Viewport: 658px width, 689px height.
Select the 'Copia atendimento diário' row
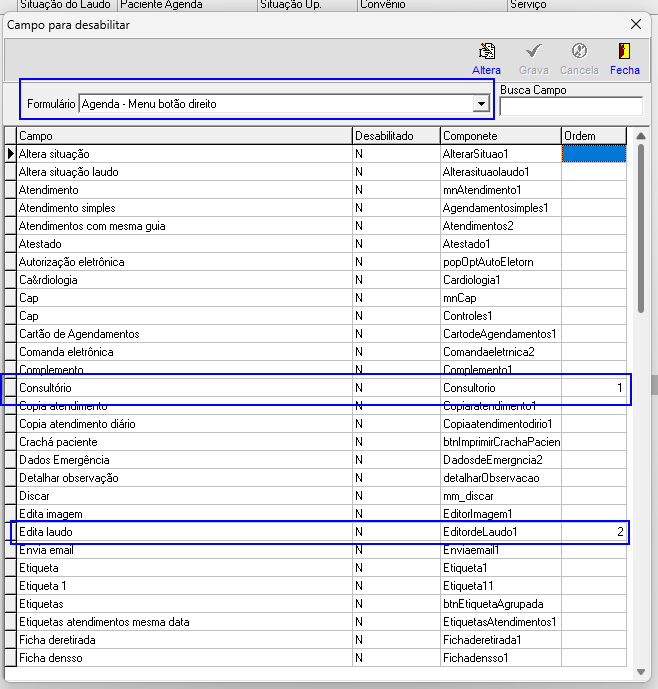(x=315, y=424)
